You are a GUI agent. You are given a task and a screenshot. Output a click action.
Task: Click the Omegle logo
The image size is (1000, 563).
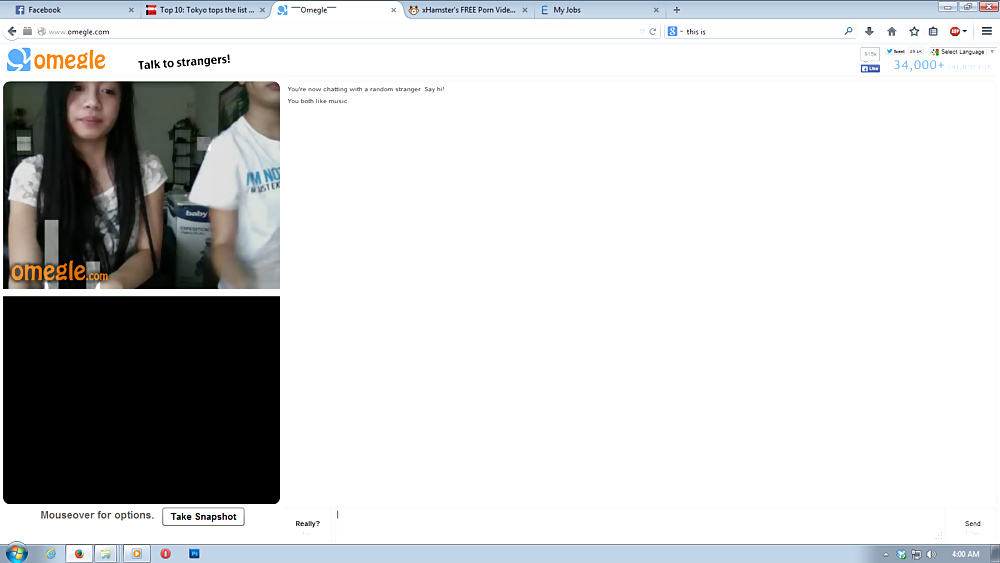click(x=56, y=60)
